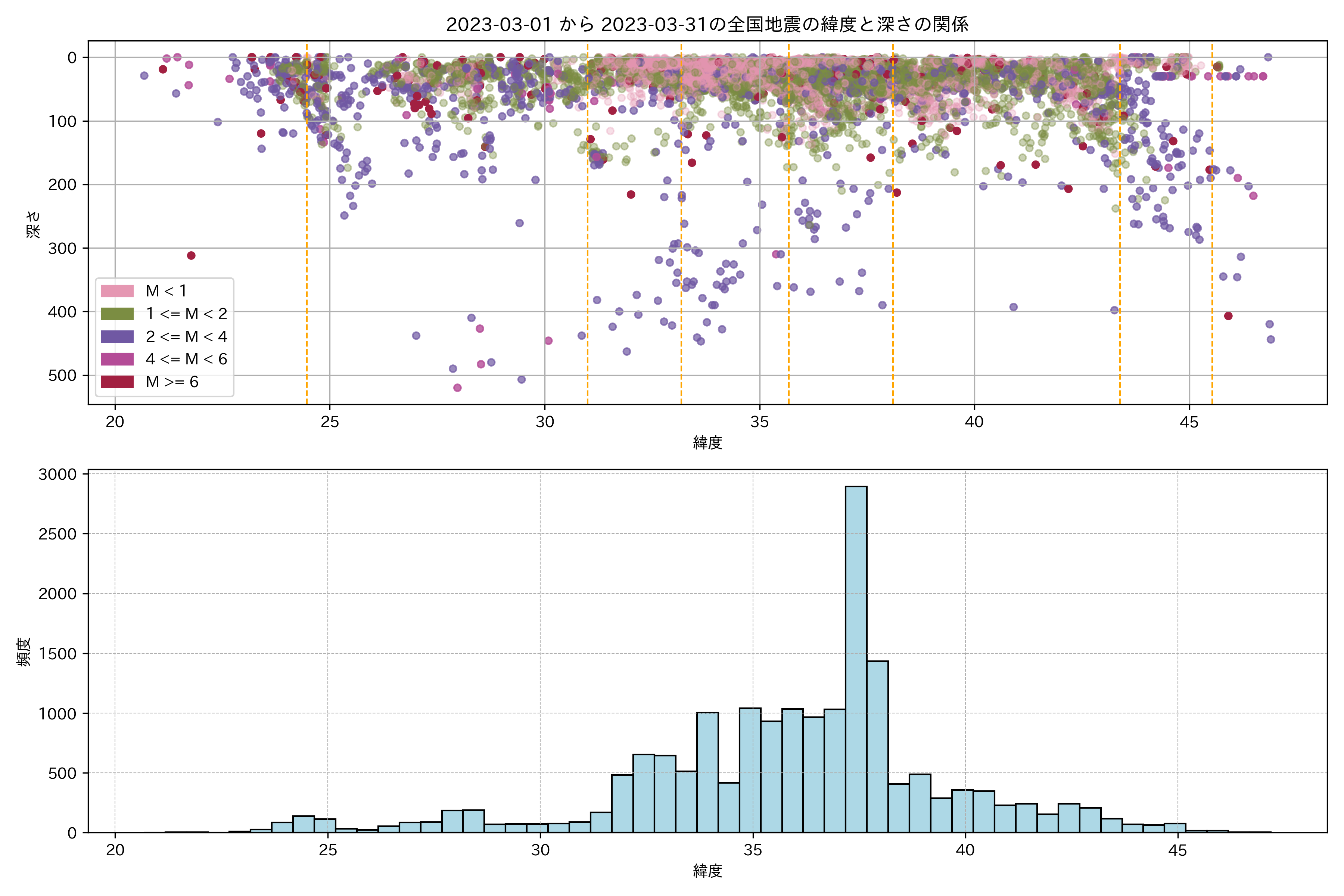Click the 3000 tick label on histogram
Viewport: 1344px width, 896px height.
pyautogui.click(x=57, y=474)
